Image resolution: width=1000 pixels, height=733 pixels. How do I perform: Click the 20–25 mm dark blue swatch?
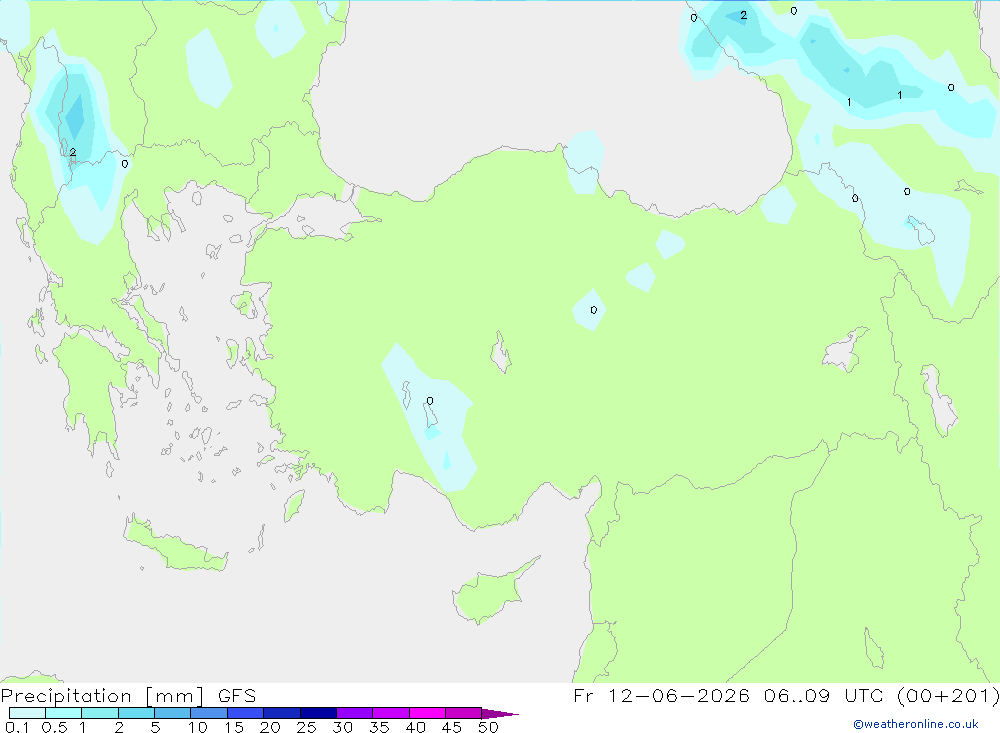pyautogui.click(x=281, y=713)
